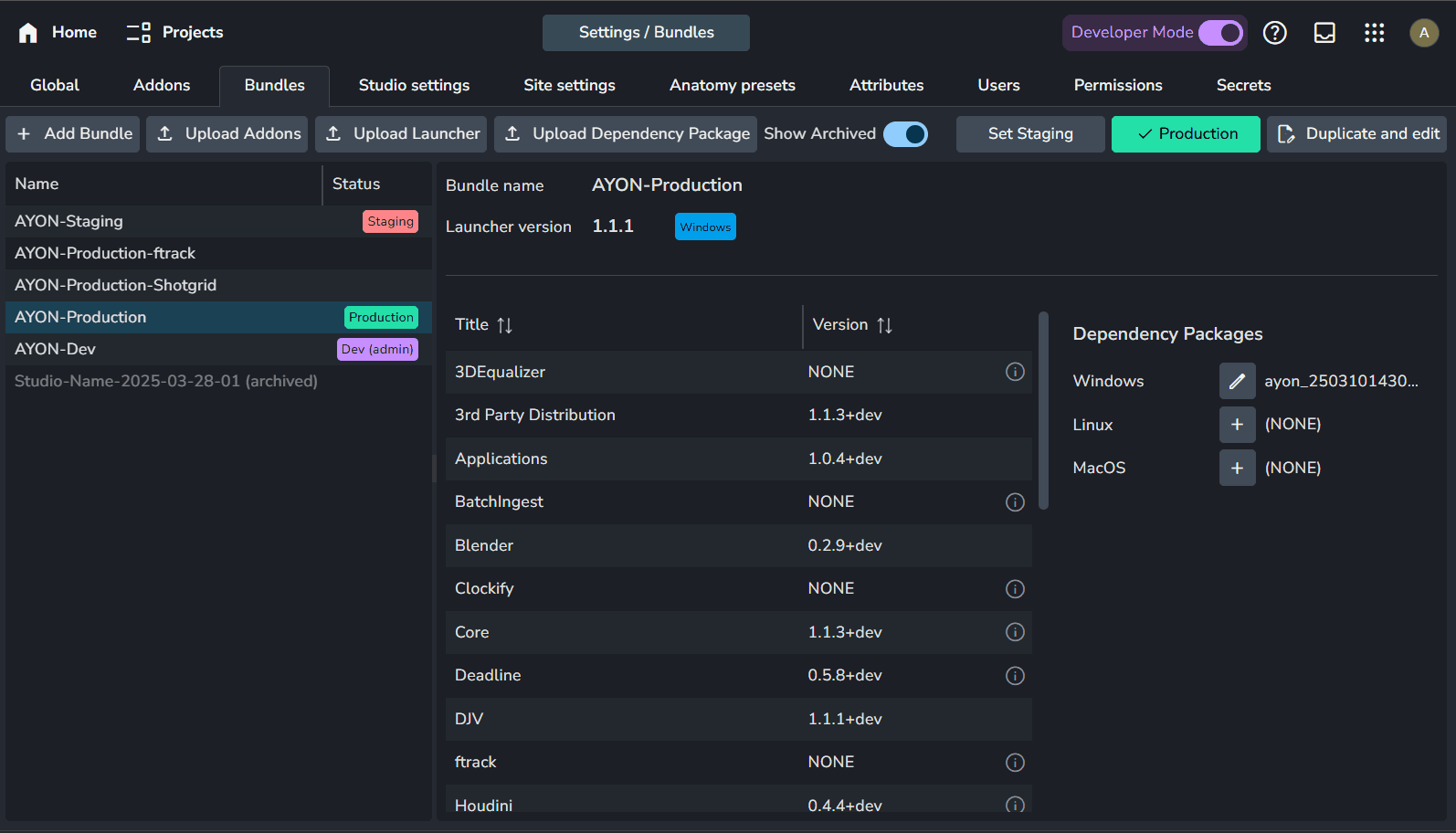Click the DJV addon row
Viewport: 1456px width, 833px height.
[x=738, y=719]
